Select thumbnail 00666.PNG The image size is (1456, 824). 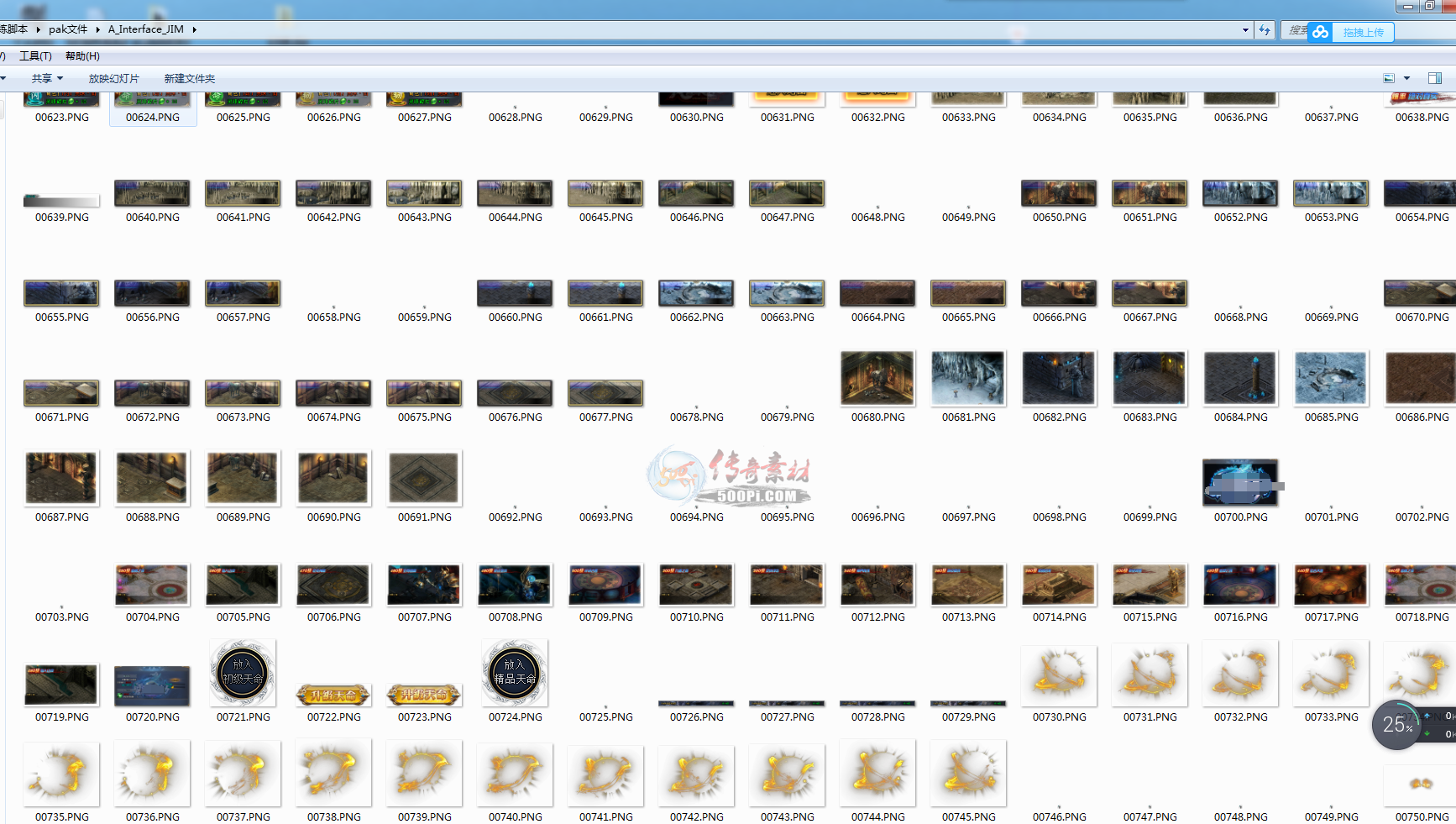point(1059,293)
